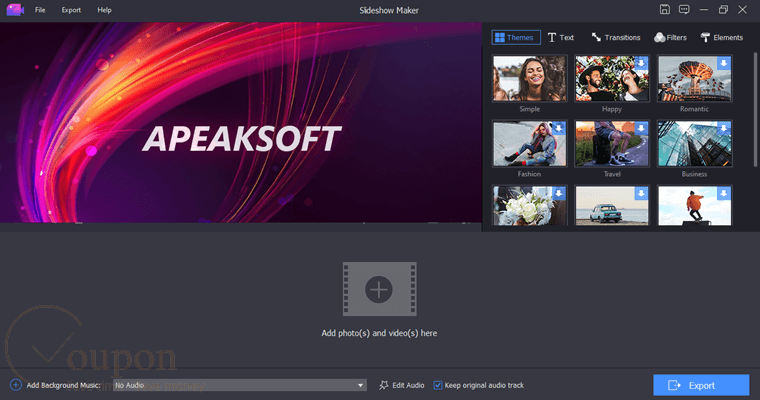760x400 pixels.
Task: Click the Add Background Music plus icon
Action: [16, 385]
